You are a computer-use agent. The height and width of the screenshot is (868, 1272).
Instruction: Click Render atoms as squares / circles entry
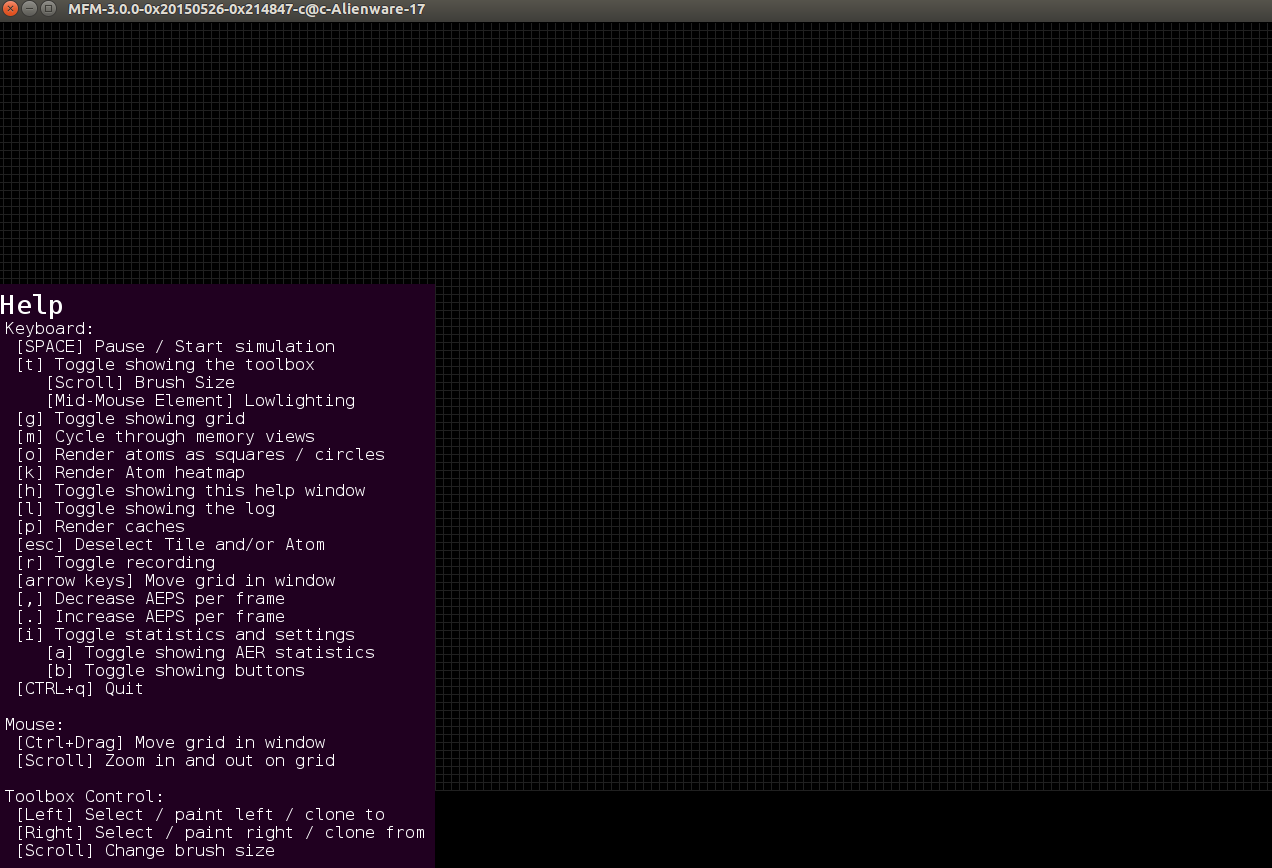click(x=200, y=455)
